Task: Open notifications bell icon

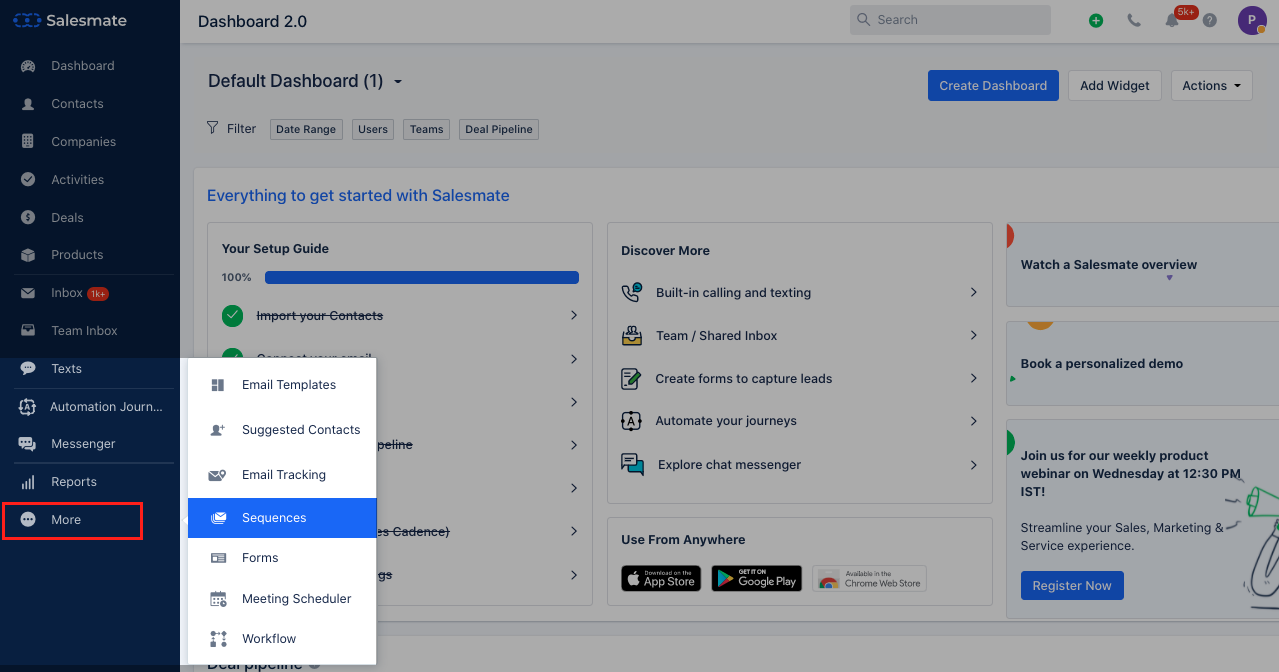Action: (x=1172, y=20)
